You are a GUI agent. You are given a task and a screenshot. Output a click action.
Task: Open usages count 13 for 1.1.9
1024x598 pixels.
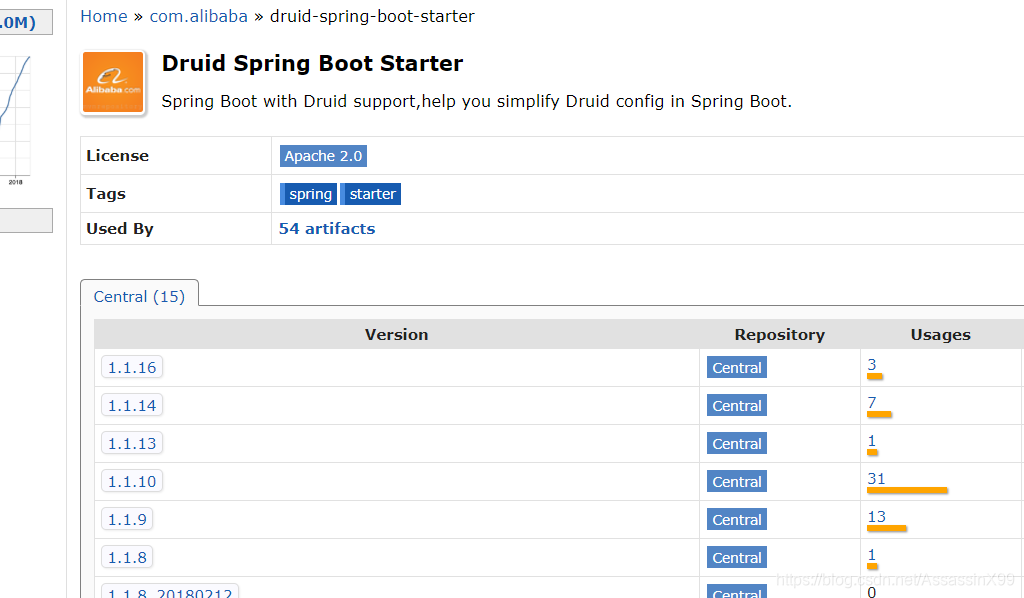pos(876,516)
